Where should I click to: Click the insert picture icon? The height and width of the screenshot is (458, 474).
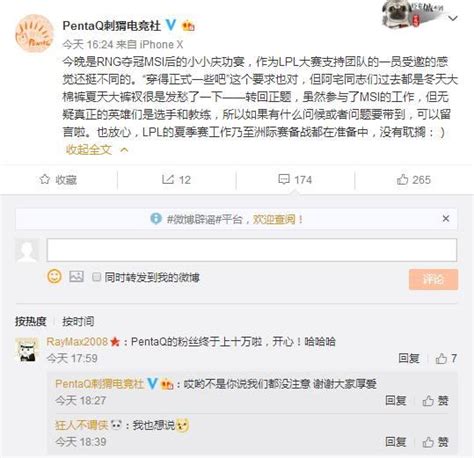pos(76,276)
